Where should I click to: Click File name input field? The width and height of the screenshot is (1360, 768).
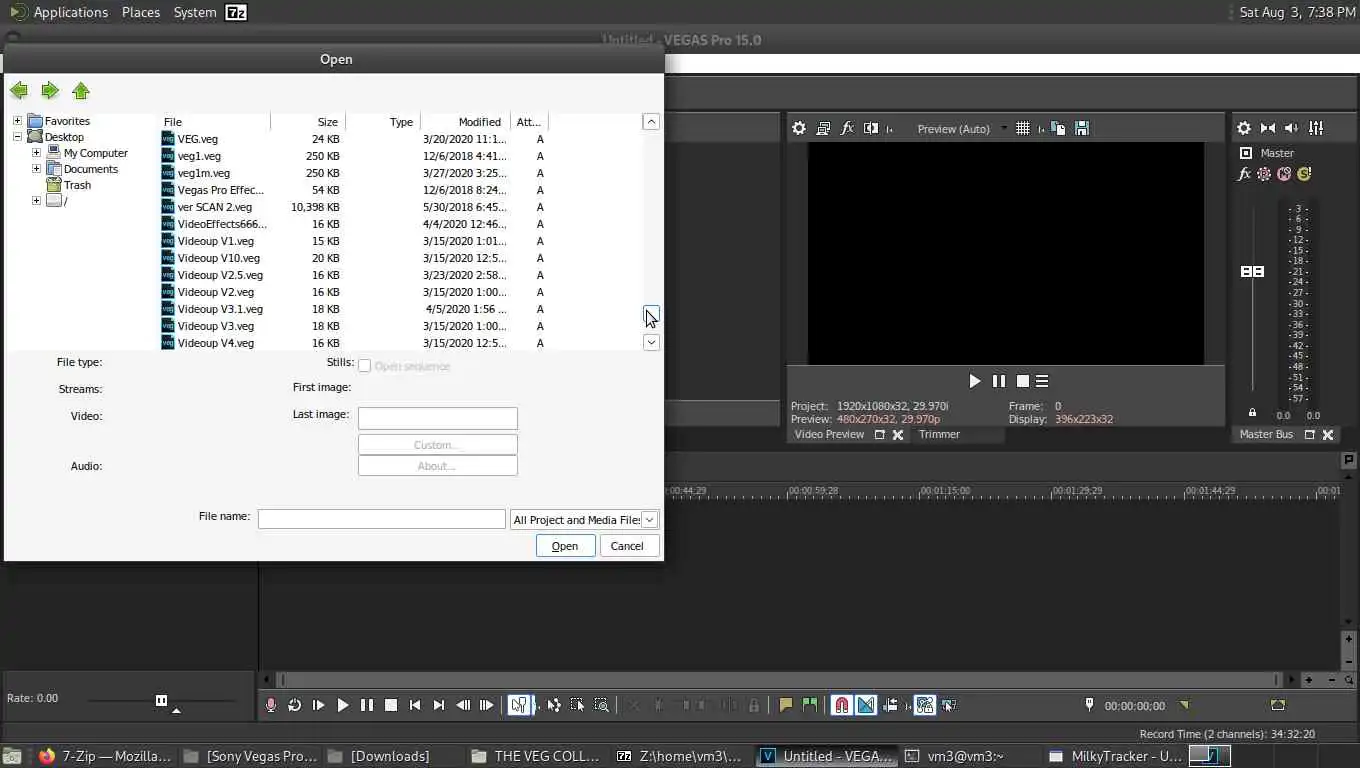[x=382, y=519]
